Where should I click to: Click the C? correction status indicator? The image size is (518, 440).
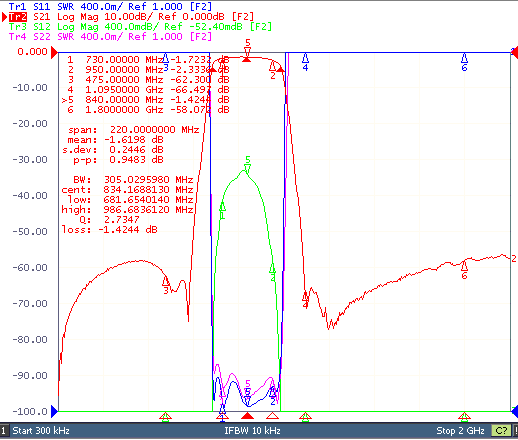coord(501,431)
